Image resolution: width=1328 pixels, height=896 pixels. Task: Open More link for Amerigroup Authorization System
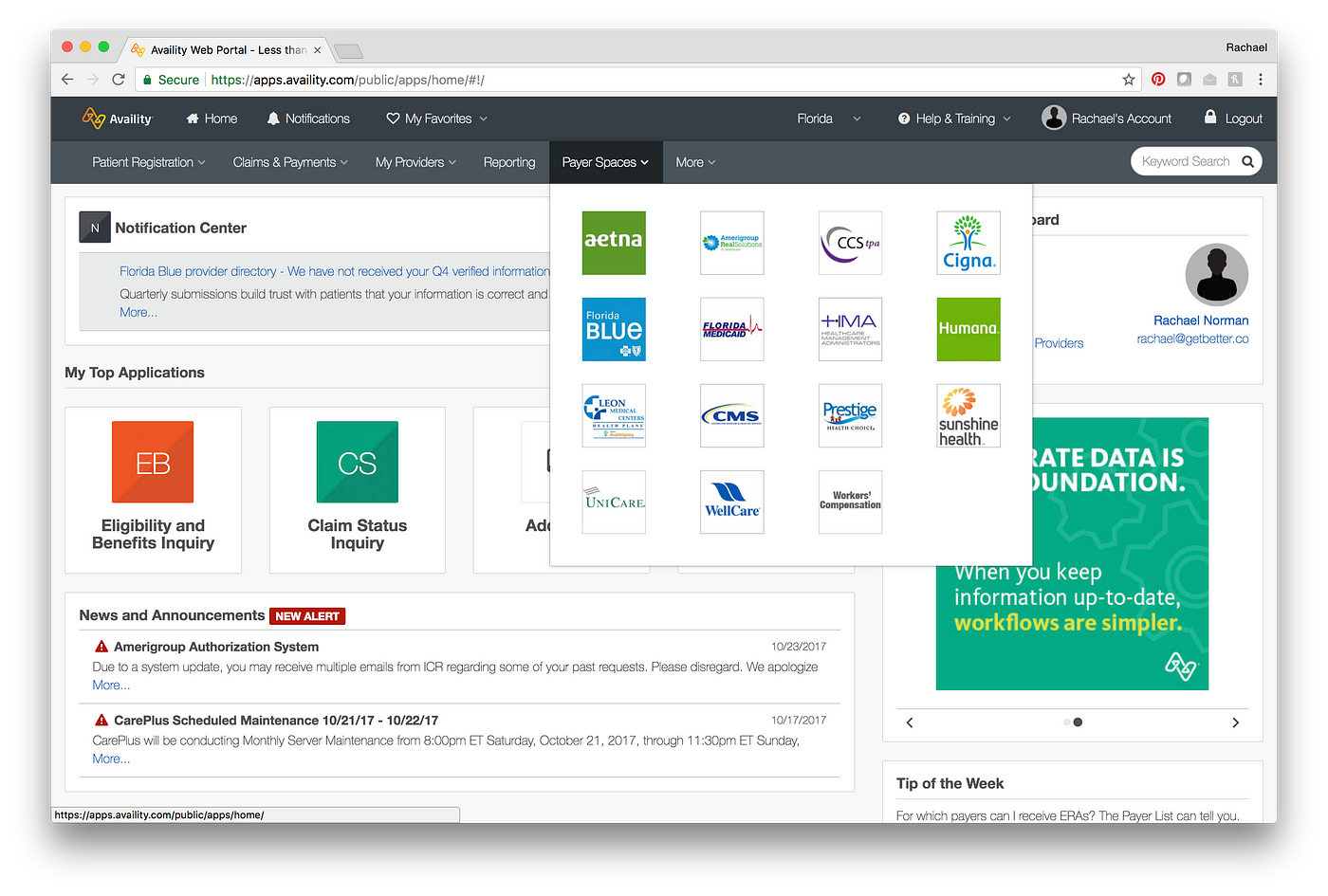(x=111, y=686)
